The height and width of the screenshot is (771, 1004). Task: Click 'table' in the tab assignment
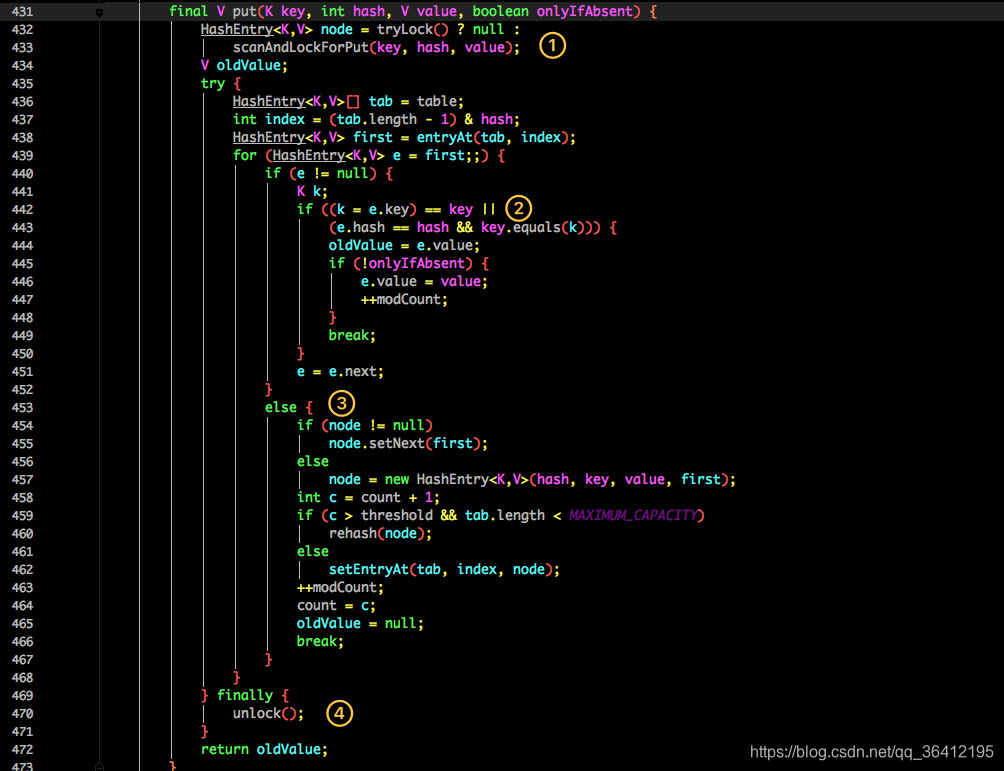pos(437,101)
